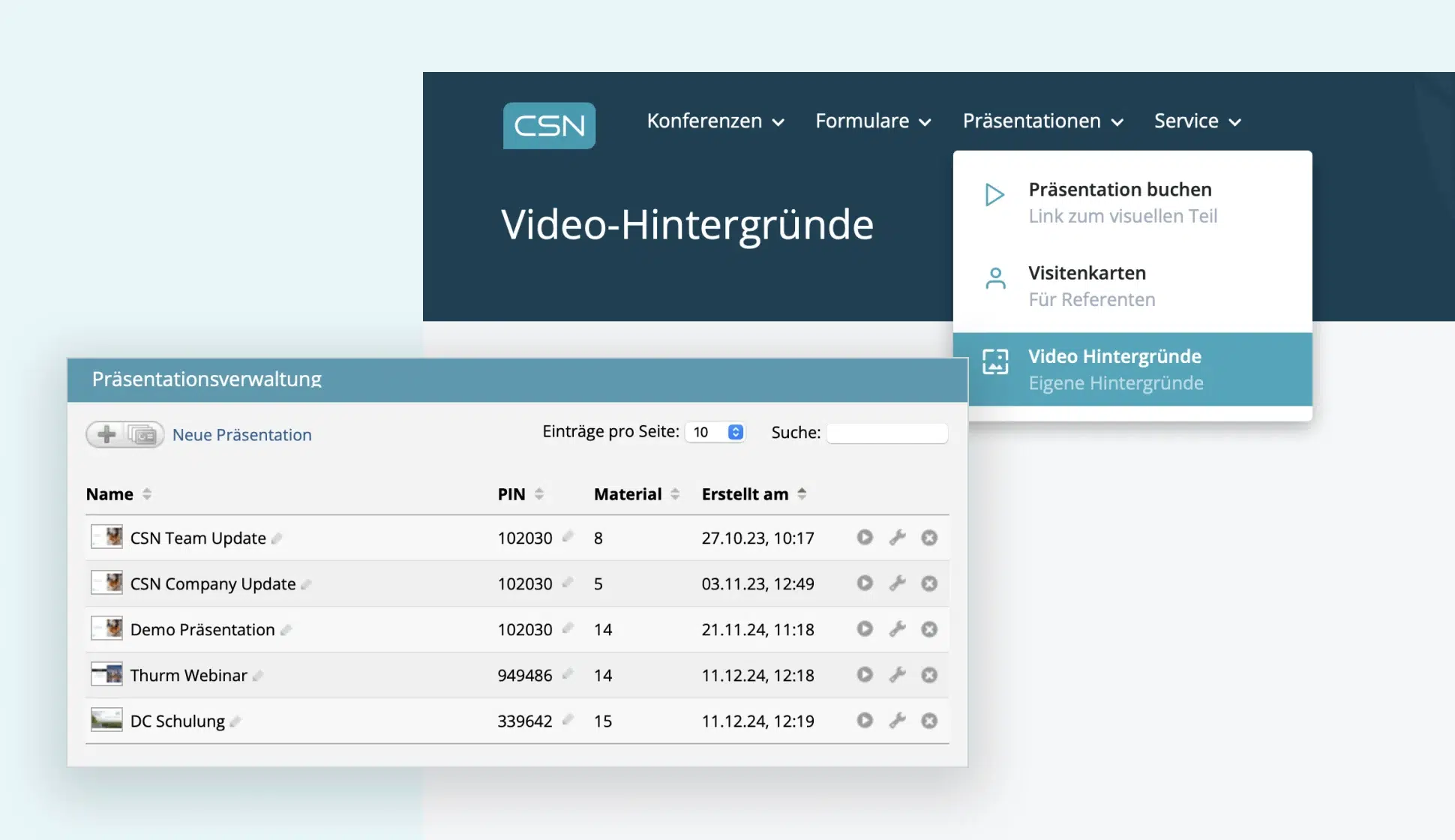Play the DC Schulung presentation
This screenshot has width=1455, height=840.
[865, 721]
